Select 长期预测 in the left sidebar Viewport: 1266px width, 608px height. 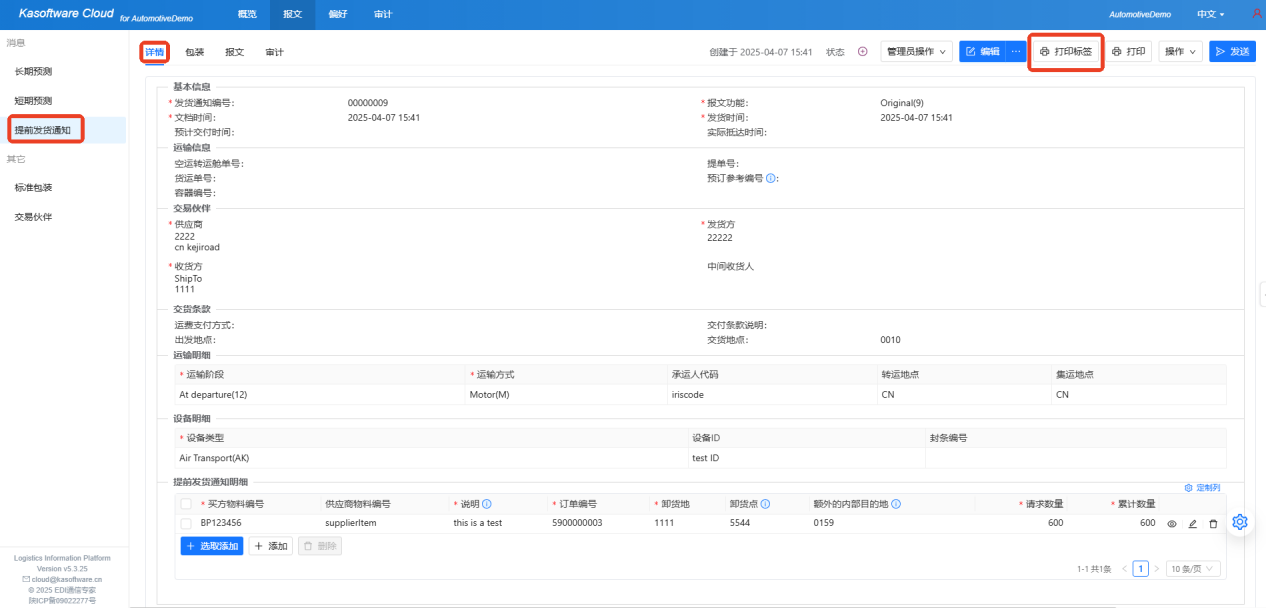click(x=33, y=72)
